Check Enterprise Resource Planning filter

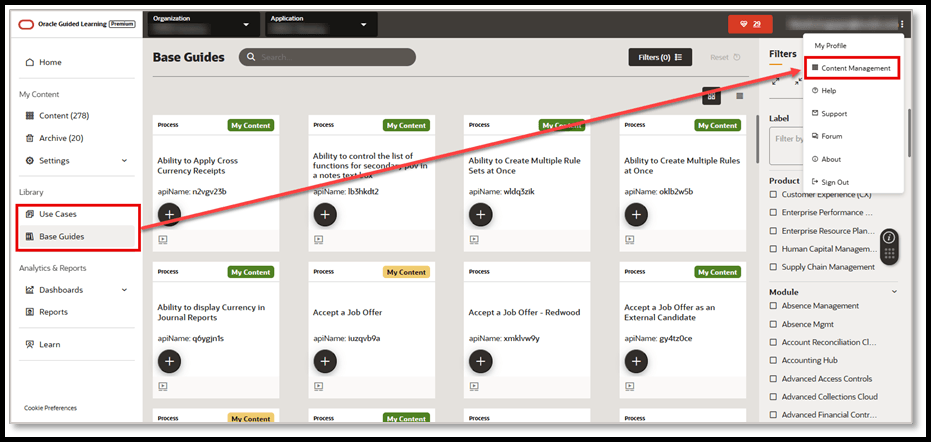[773, 231]
